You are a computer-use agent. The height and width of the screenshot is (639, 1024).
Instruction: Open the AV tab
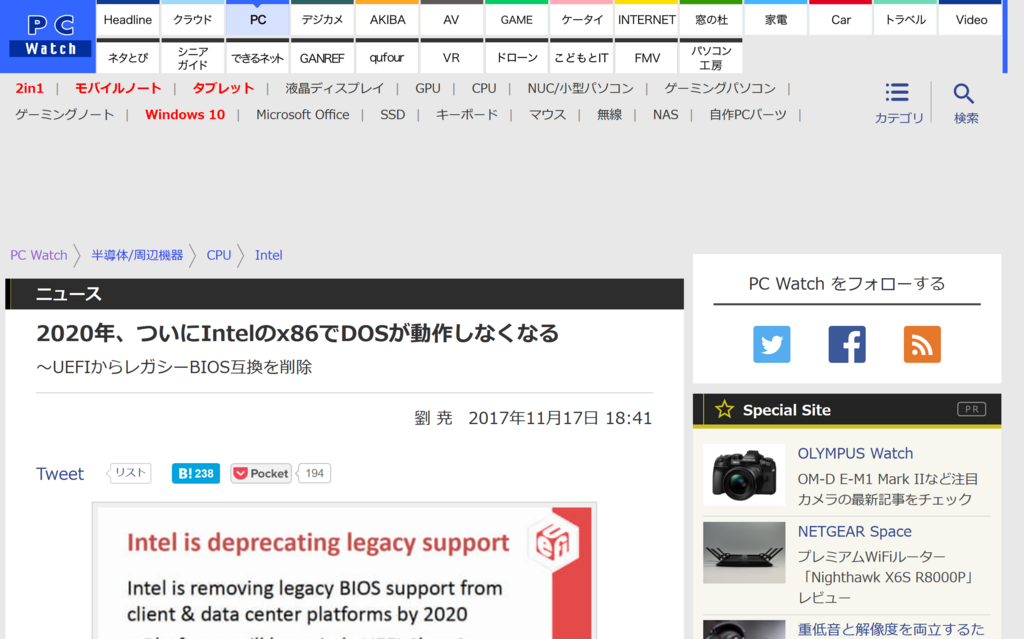point(451,20)
